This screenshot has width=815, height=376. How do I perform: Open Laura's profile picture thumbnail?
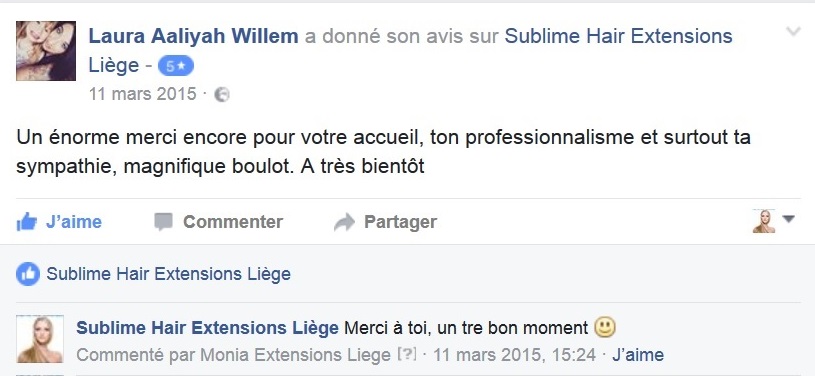(x=46, y=51)
